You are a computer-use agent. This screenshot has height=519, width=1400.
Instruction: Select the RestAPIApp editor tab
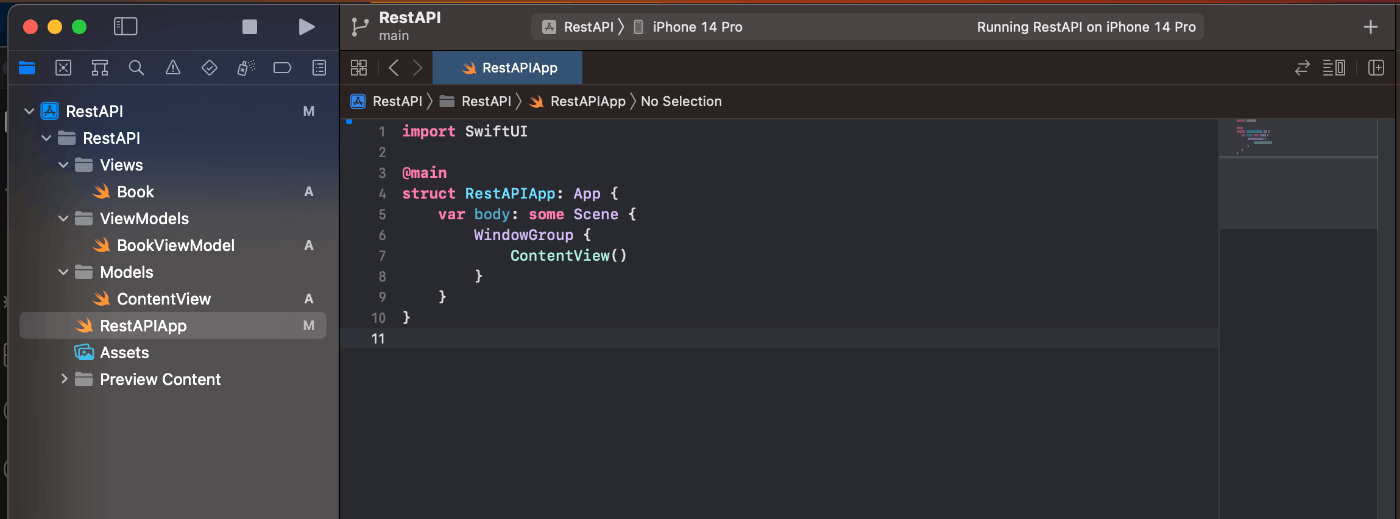pos(508,68)
